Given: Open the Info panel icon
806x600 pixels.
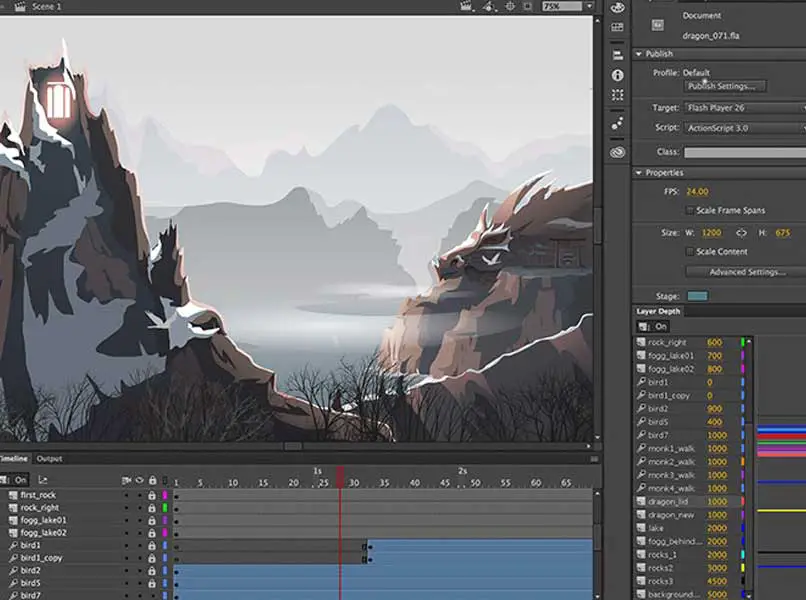Looking at the screenshot, I should [x=617, y=76].
